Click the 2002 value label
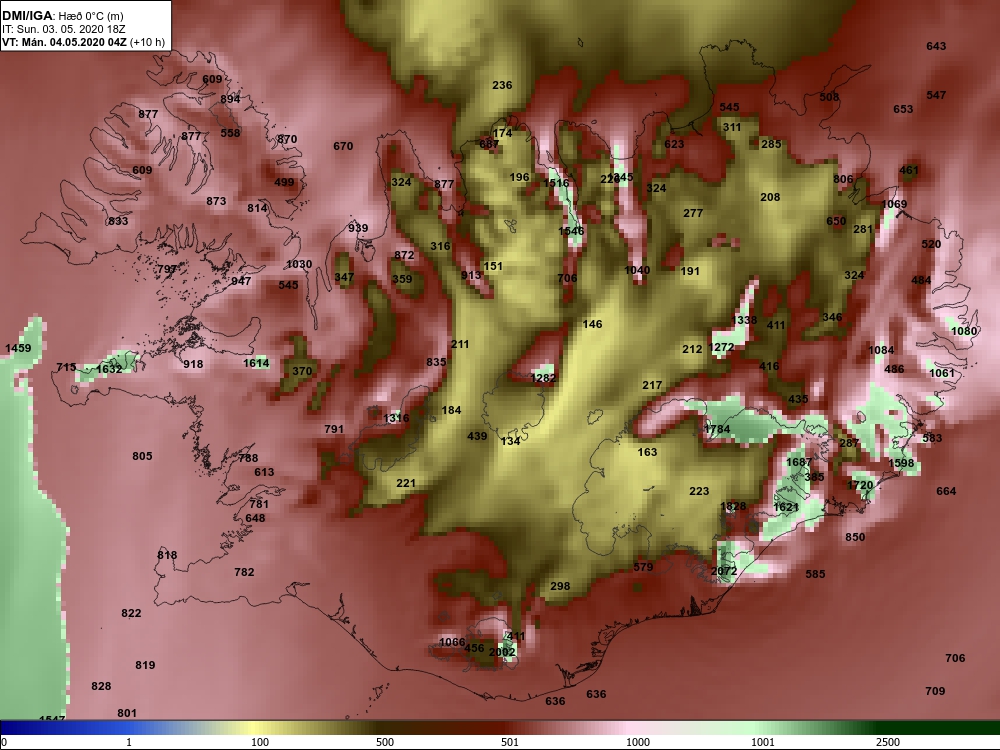 tap(502, 652)
